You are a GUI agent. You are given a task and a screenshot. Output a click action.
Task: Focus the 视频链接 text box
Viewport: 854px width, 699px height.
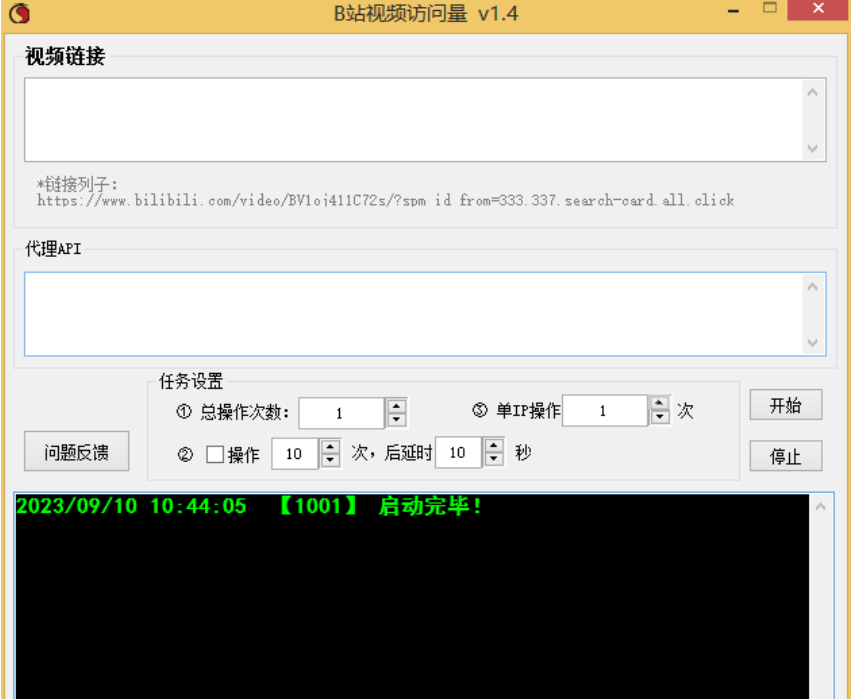pos(412,119)
